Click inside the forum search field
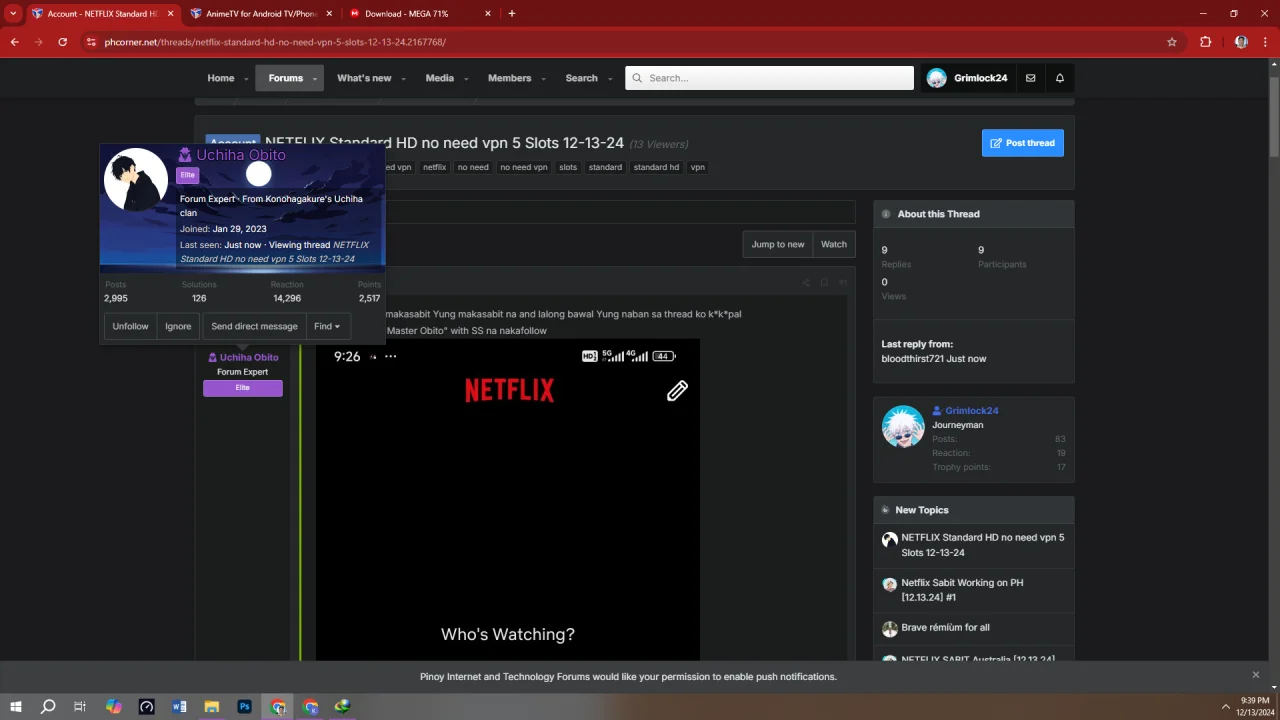 pos(770,78)
